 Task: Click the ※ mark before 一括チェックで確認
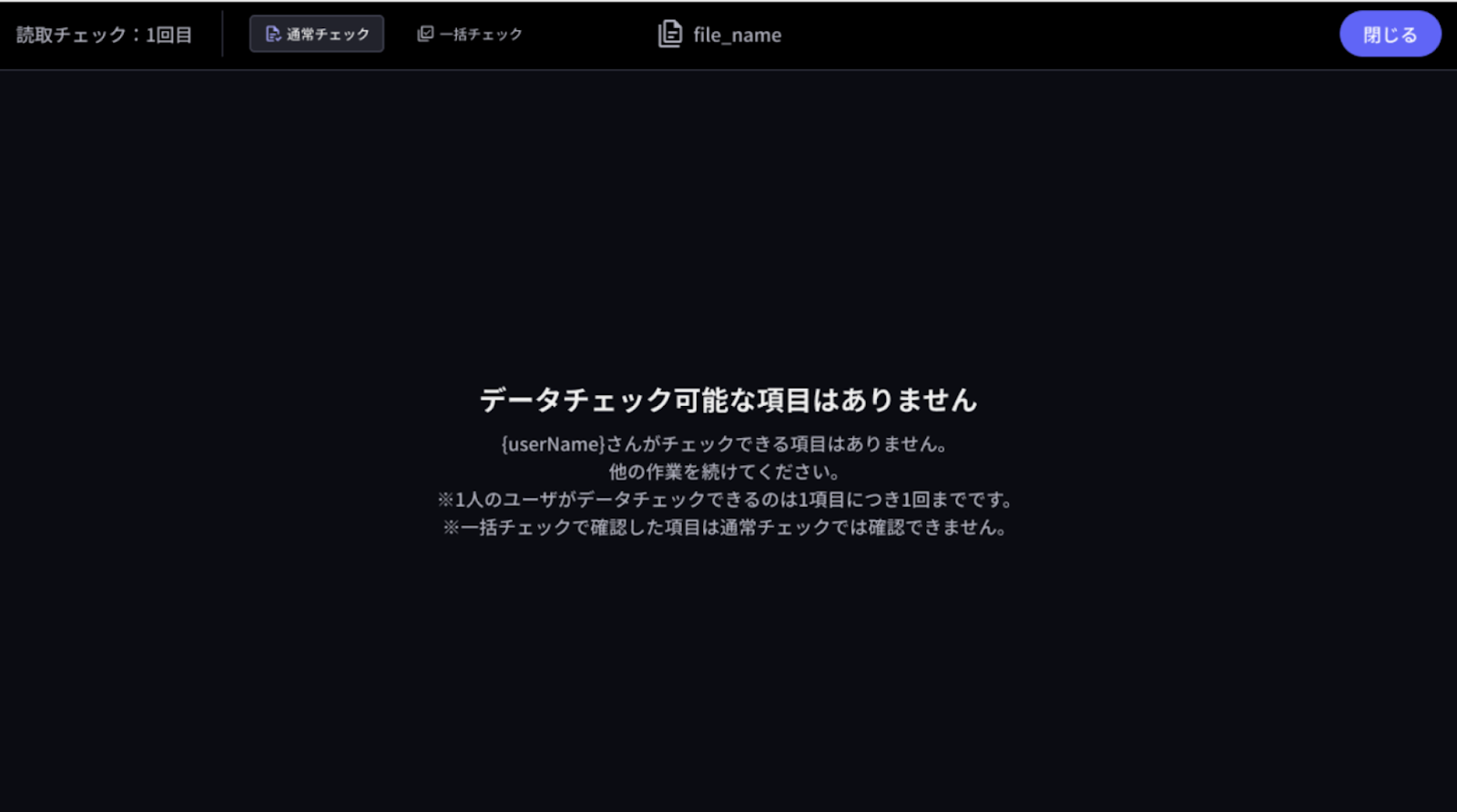click(x=451, y=528)
